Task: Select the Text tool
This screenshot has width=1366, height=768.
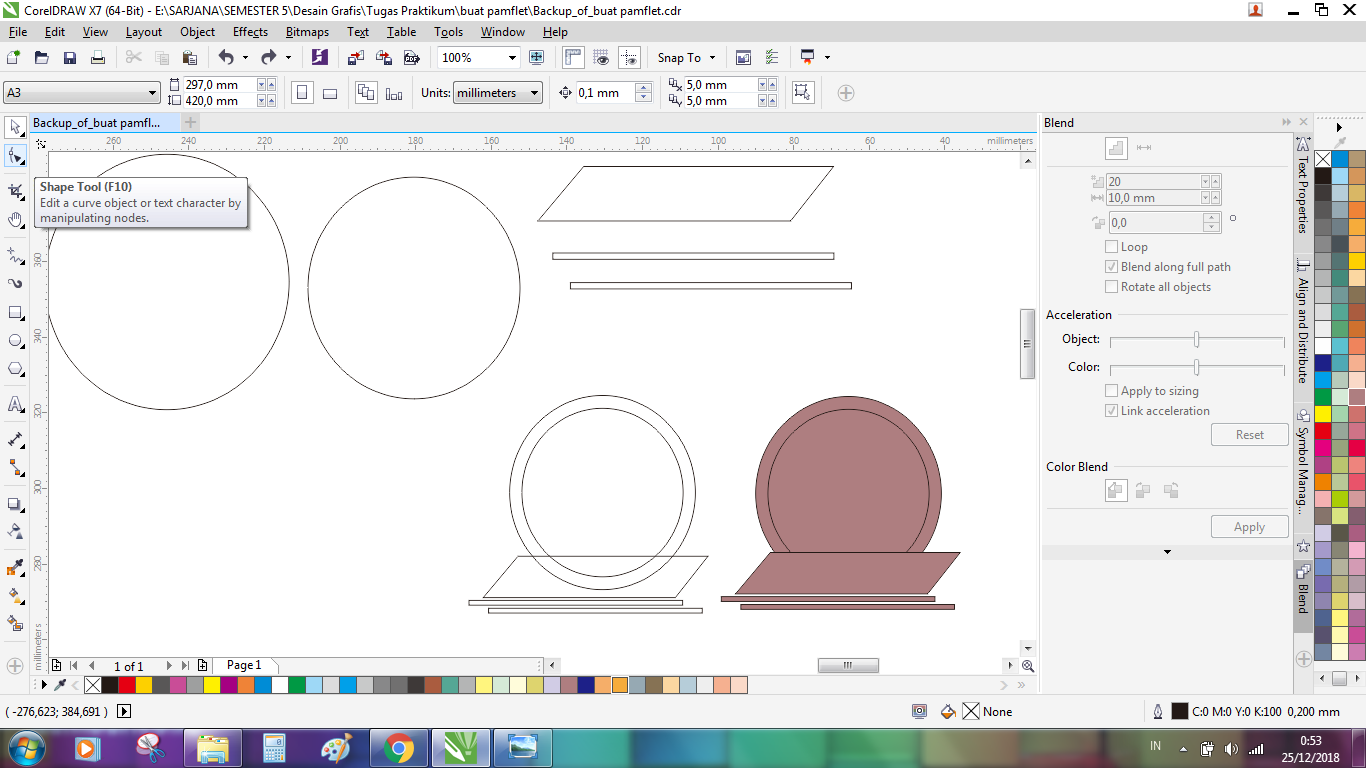Action: pyautogui.click(x=15, y=404)
